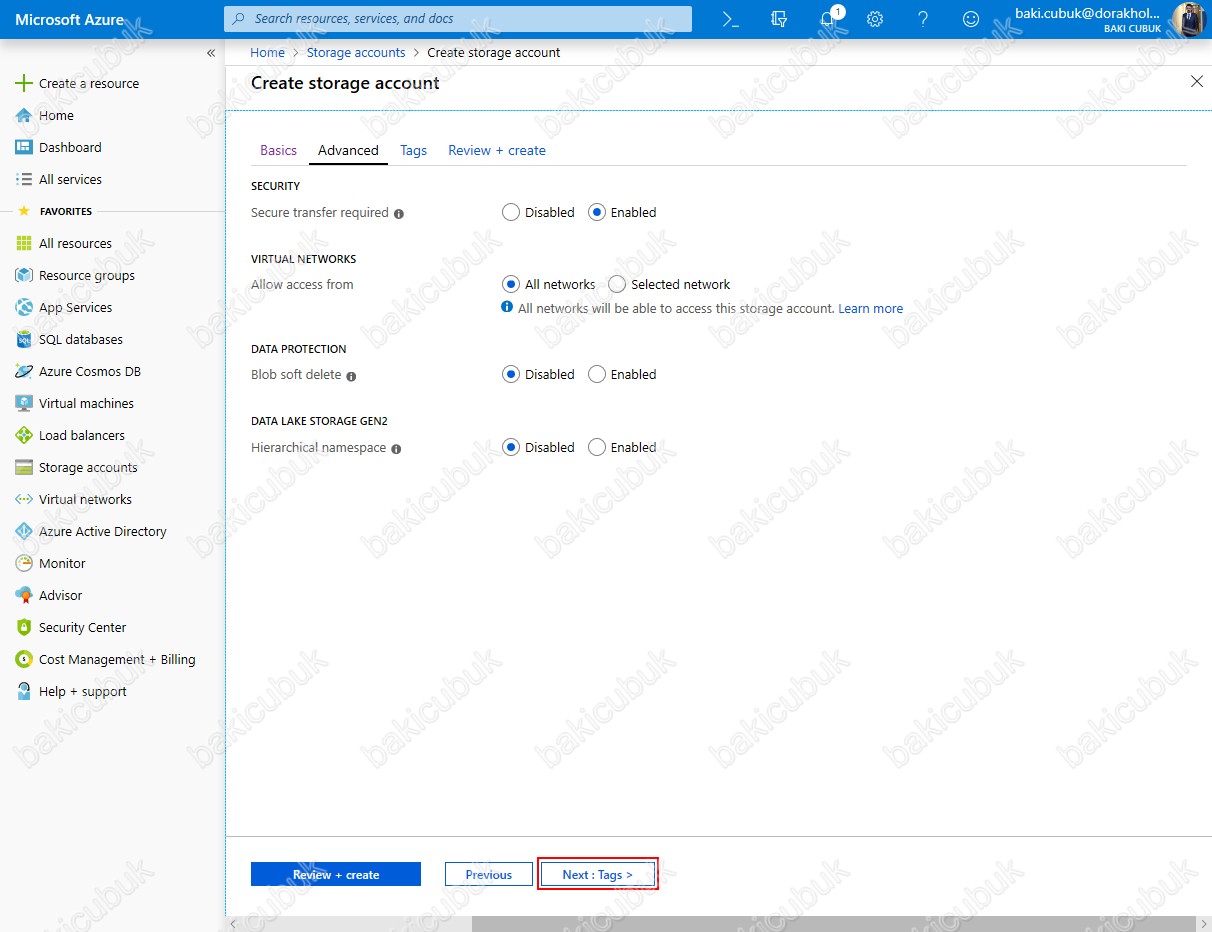Open the Learn more link

click(870, 309)
